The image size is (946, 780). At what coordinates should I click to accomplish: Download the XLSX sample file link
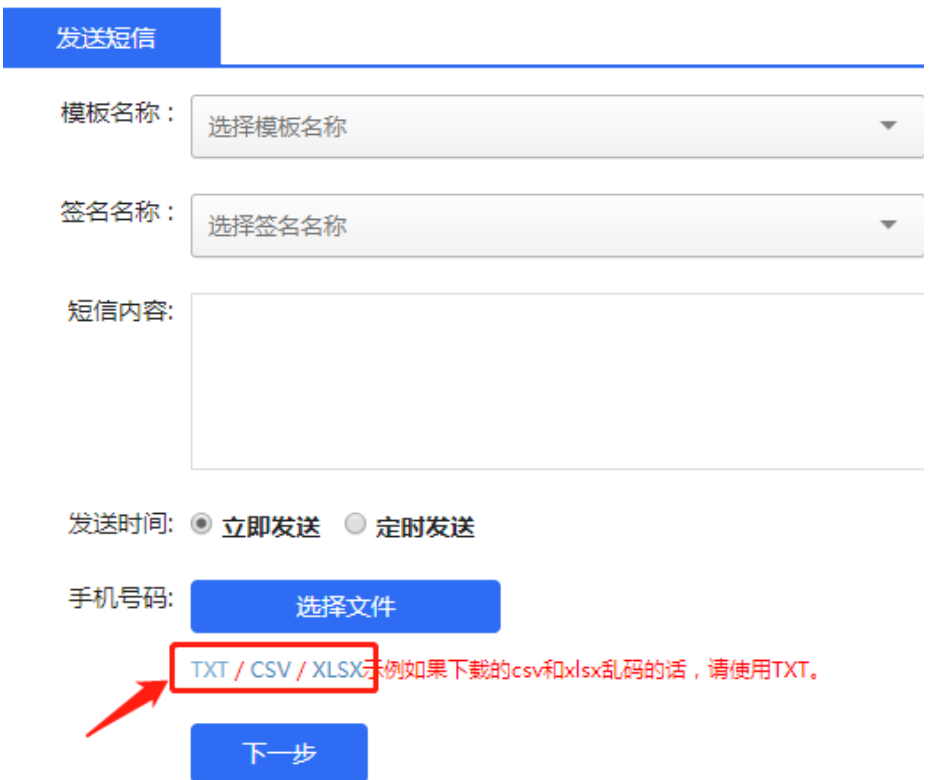pos(335,670)
